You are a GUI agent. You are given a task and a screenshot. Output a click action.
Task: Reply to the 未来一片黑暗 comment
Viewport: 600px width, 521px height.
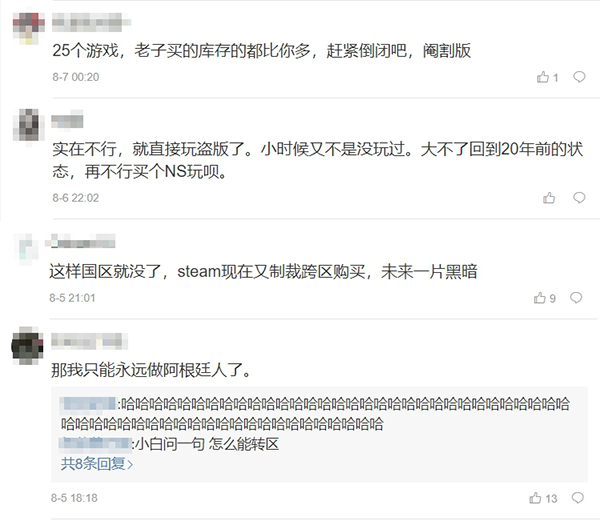coord(576,298)
